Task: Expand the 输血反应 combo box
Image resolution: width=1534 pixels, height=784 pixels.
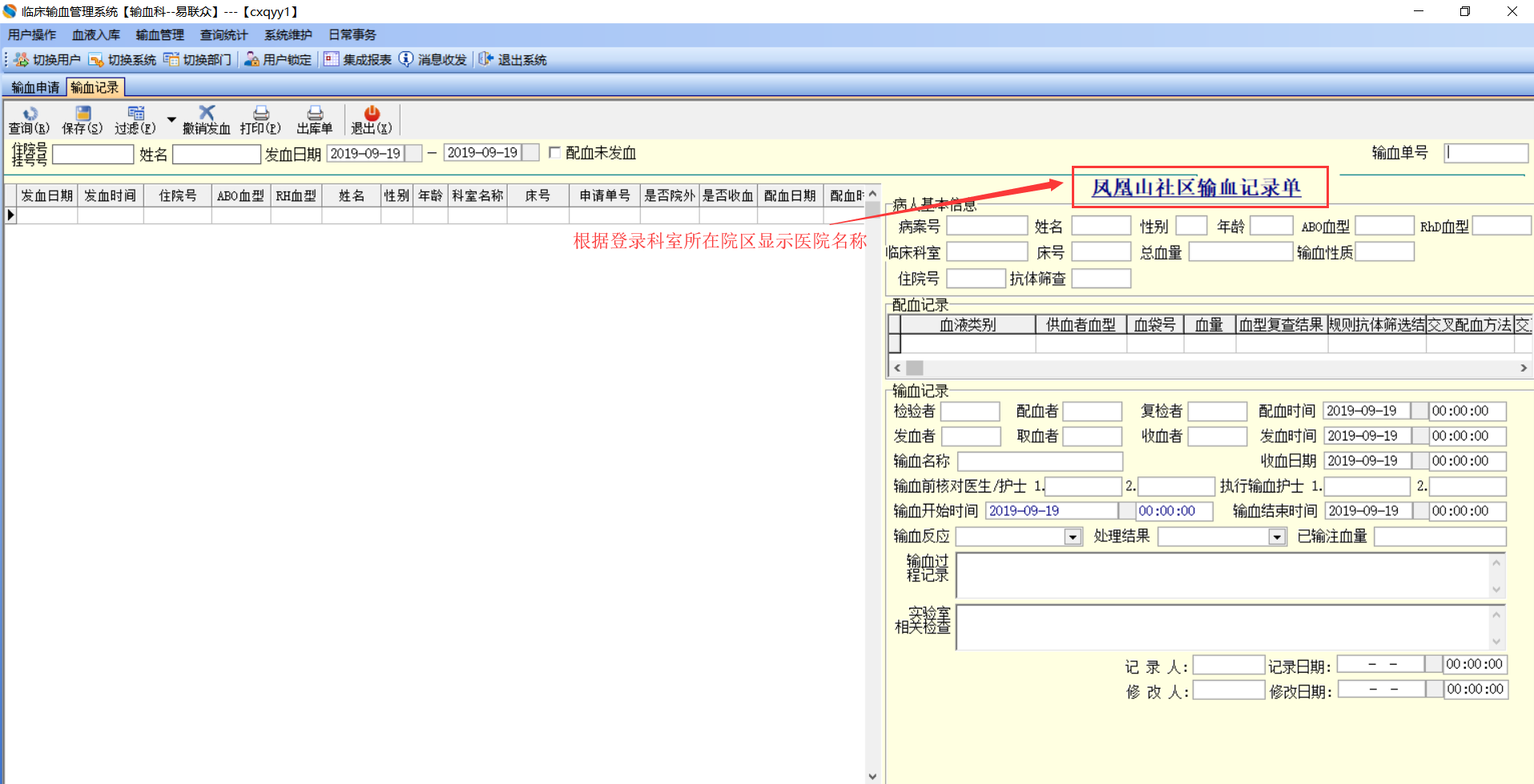Action: [x=1073, y=537]
